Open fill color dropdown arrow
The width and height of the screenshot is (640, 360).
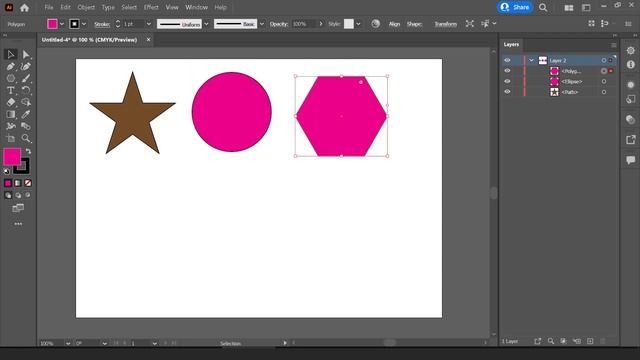tap(62, 24)
